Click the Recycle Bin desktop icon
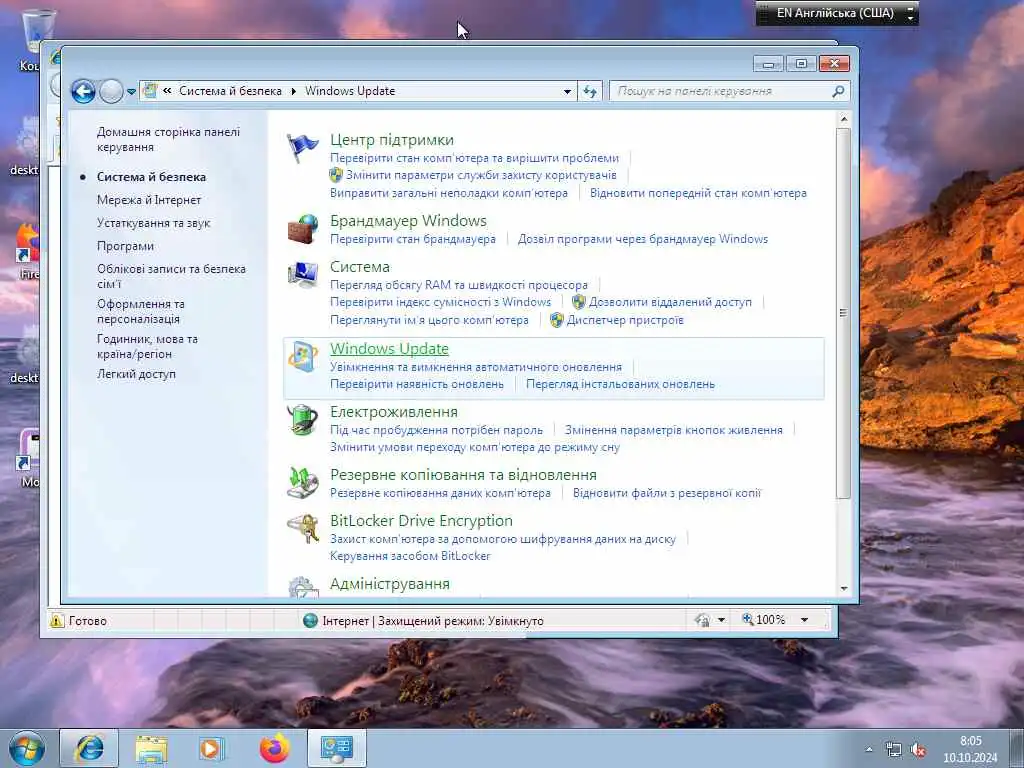The width and height of the screenshot is (1024, 768). 37,31
